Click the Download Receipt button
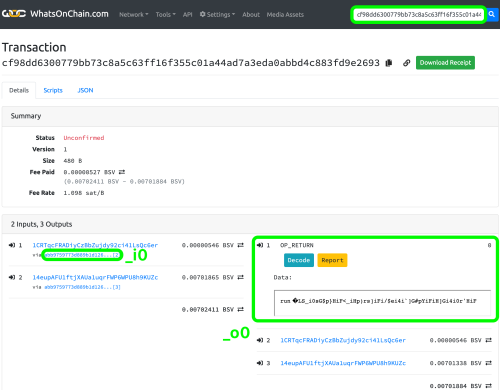The width and height of the screenshot is (500, 390). click(x=445, y=63)
